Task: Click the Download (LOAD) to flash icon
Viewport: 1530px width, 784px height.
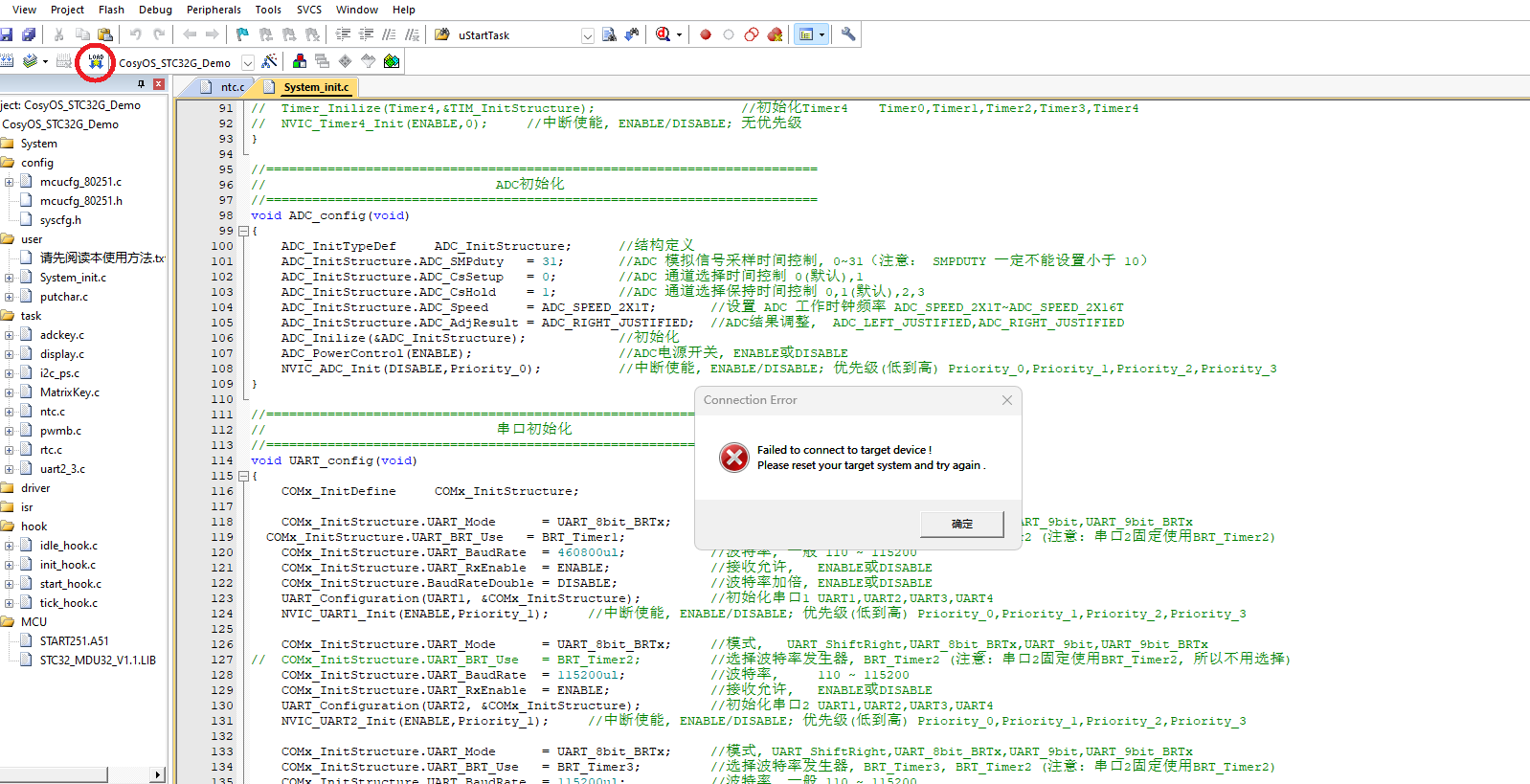Action: [96, 62]
